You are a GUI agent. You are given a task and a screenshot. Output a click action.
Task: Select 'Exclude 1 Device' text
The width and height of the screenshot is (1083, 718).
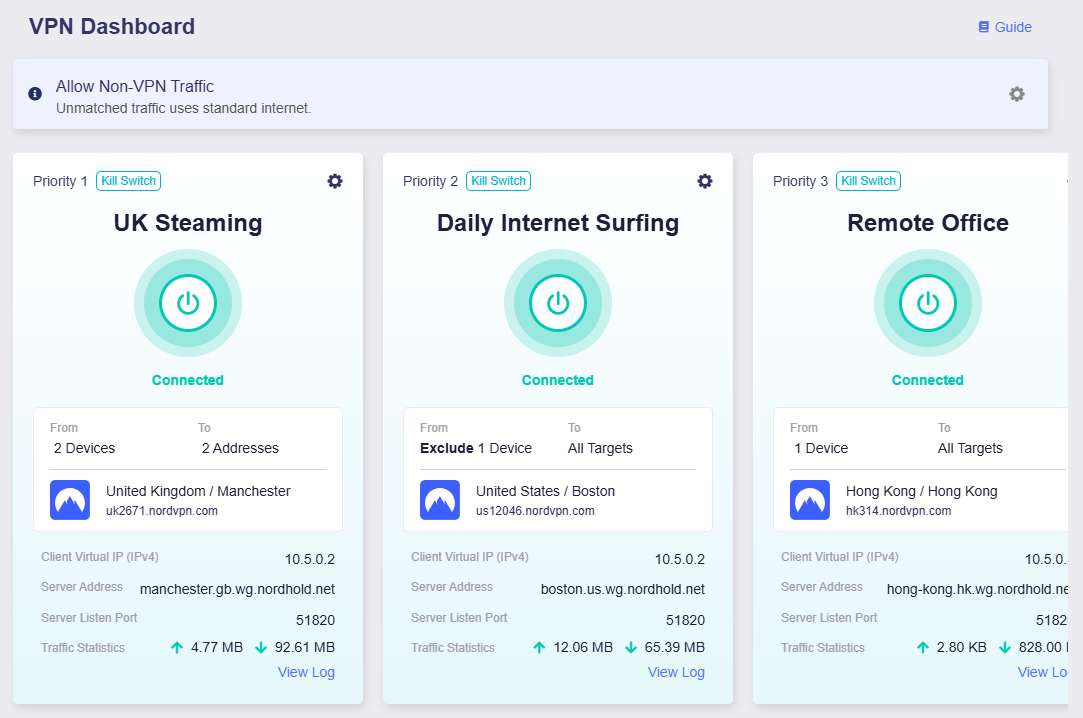click(x=476, y=448)
